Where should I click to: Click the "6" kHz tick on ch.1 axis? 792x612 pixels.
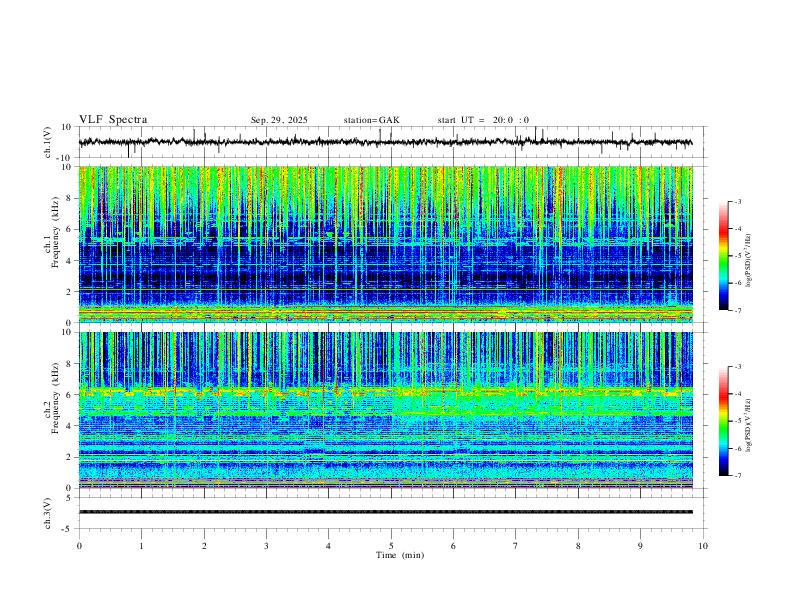[70, 229]
